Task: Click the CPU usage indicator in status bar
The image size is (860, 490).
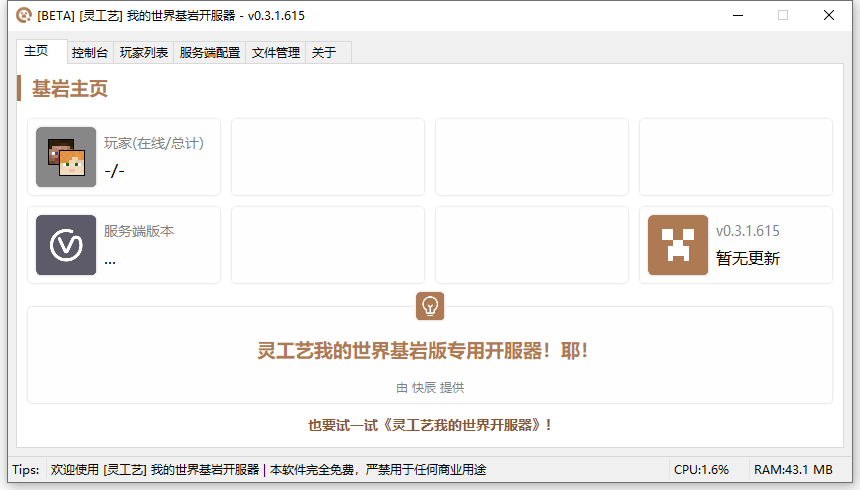Action: point(701,469)
